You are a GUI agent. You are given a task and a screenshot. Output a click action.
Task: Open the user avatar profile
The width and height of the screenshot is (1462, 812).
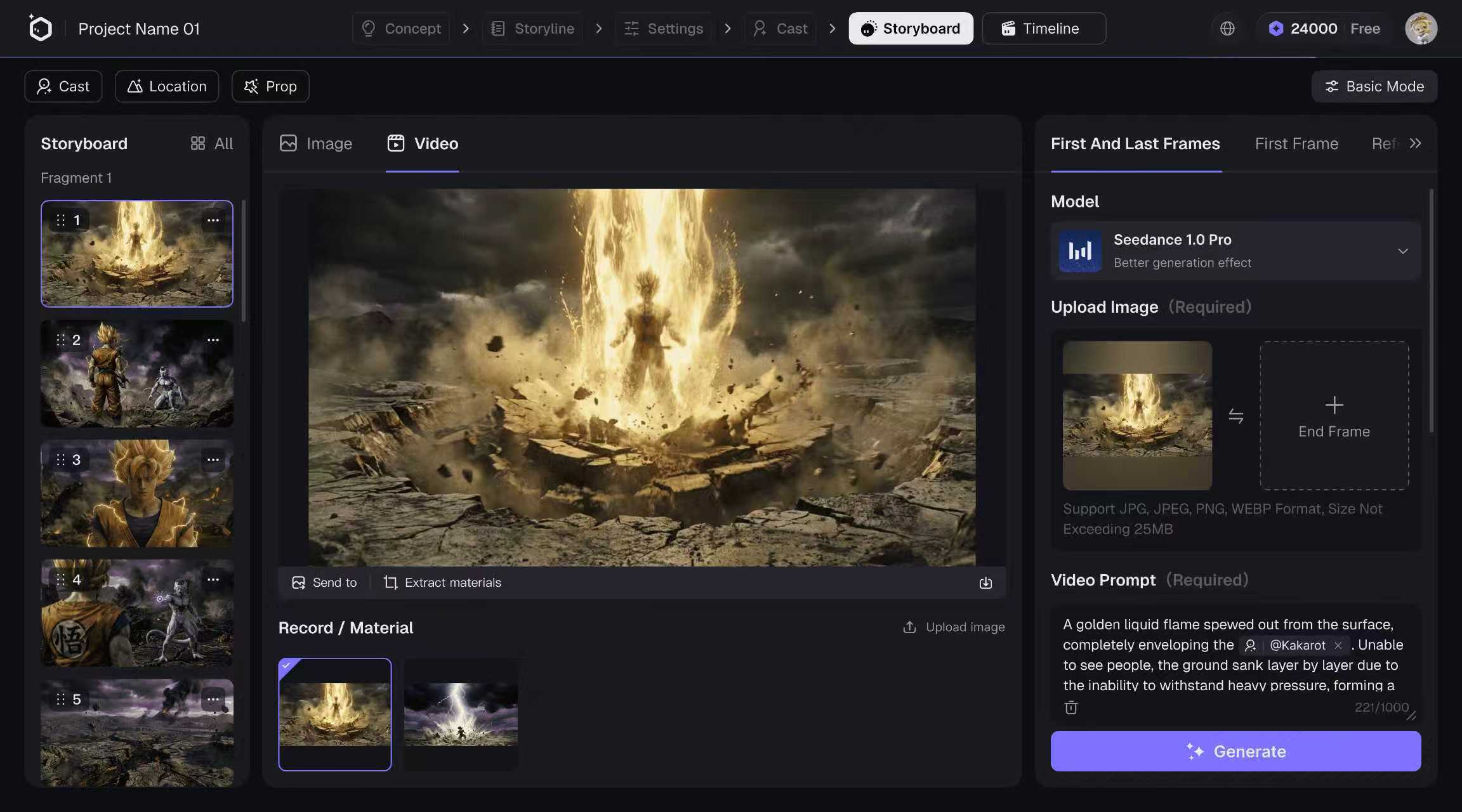coord(1421,29)
